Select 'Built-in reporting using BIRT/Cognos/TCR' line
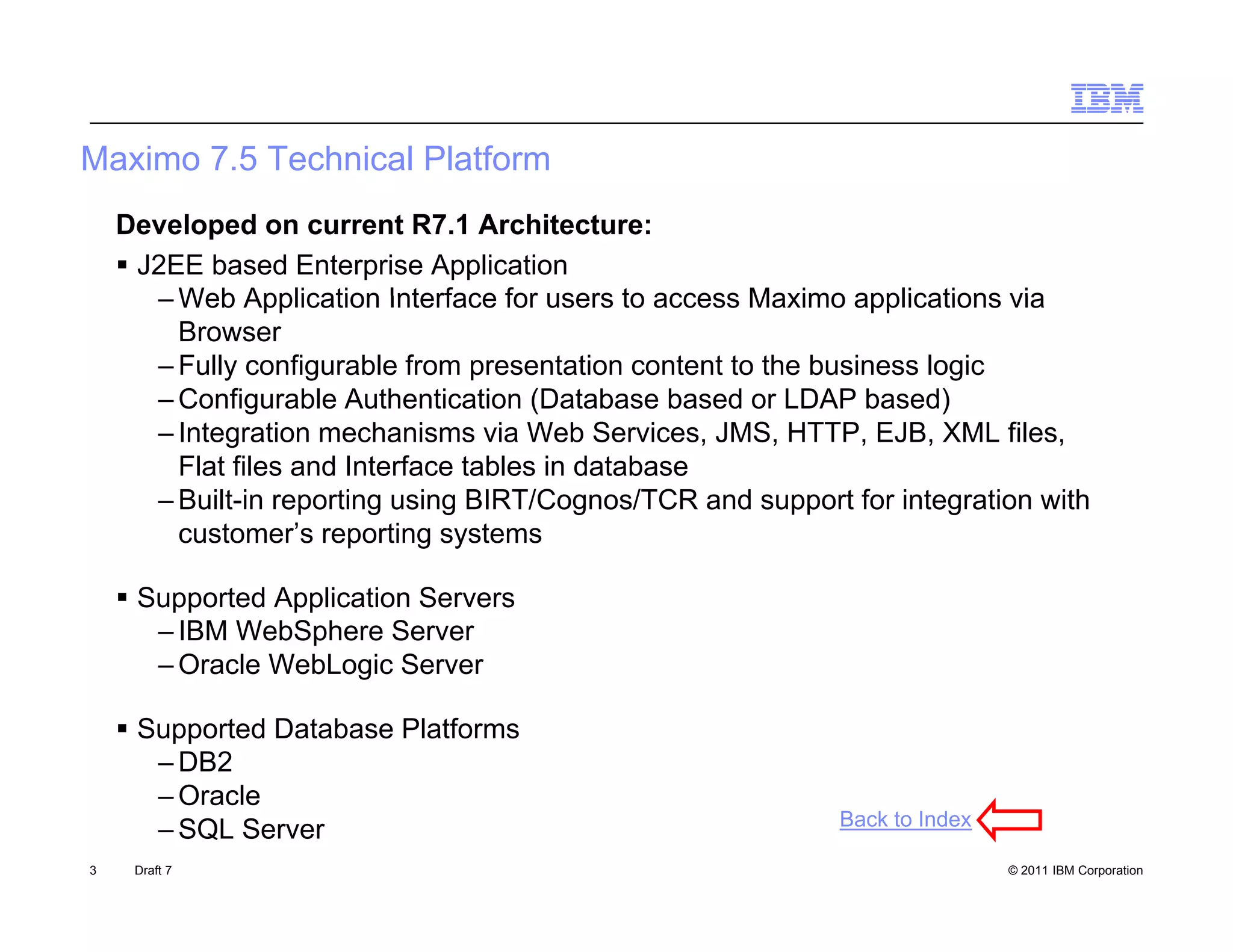This screenshot has width=1233, height=952. click(x=634, y=501)
